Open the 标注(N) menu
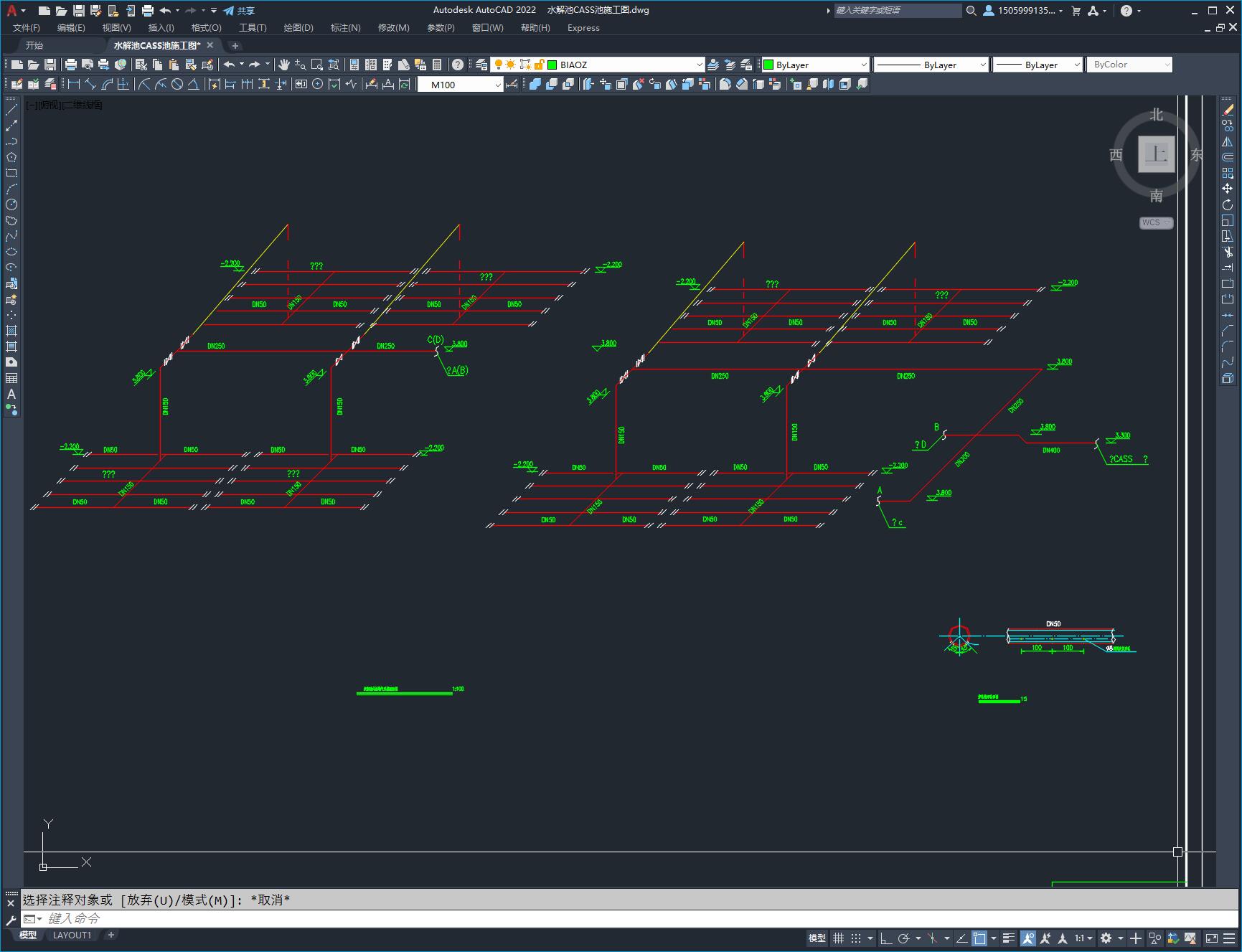This screenshot has width=1242, height=952. pyautogui.click(x=345, y=28)
